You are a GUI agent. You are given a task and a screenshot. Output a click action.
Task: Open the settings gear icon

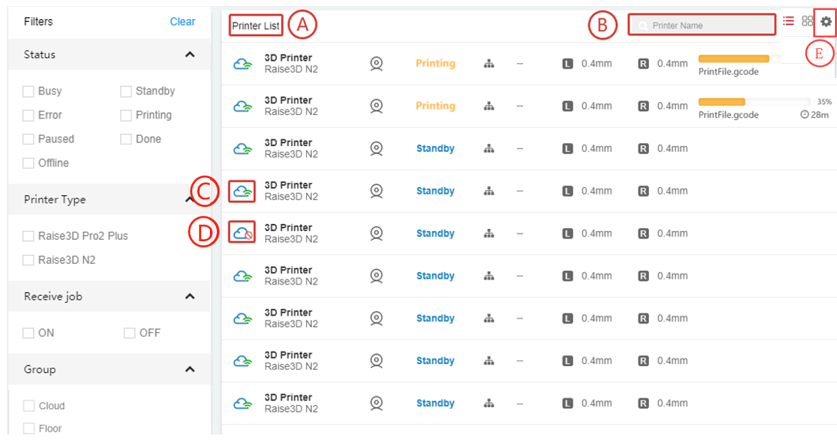(825, 21)
